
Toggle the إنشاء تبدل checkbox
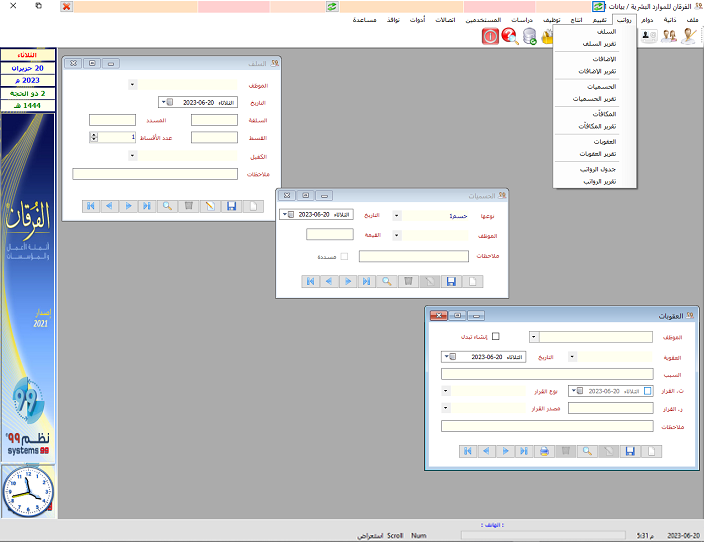point(494,337)
